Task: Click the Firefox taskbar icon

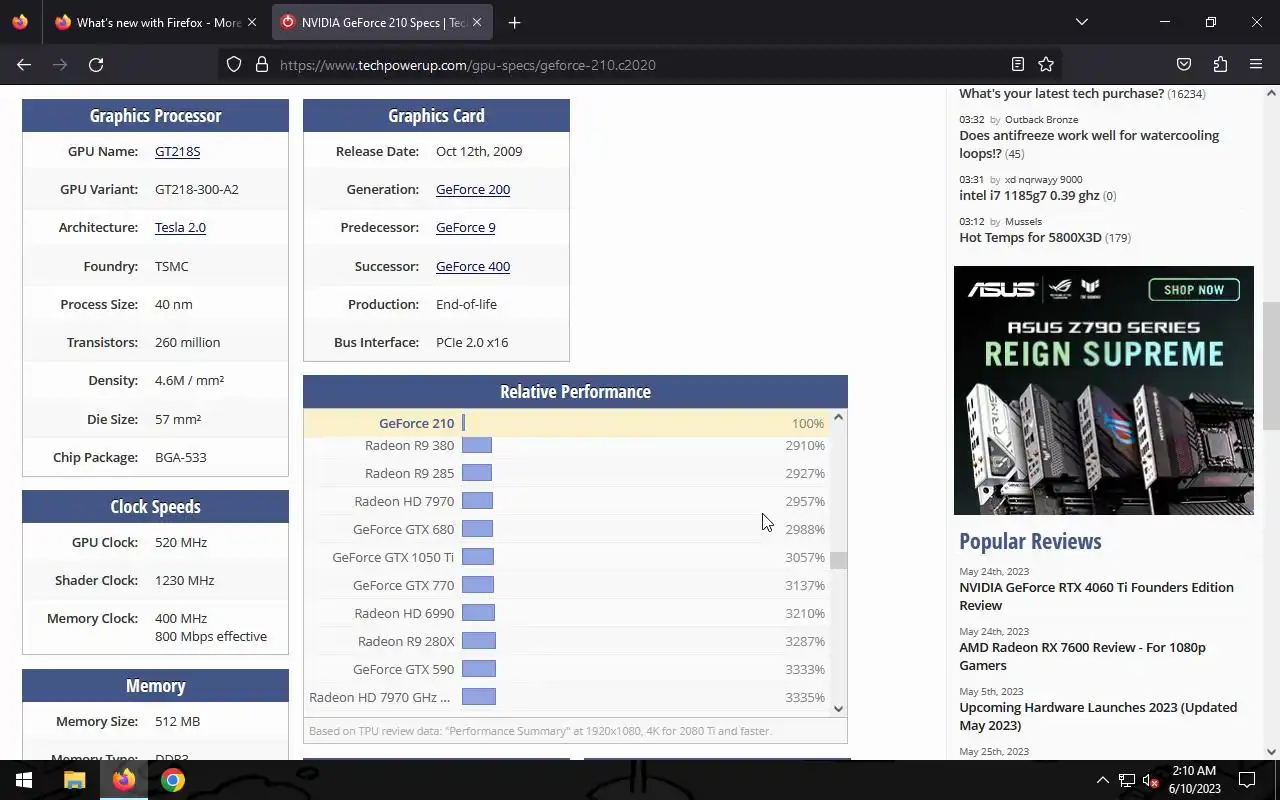Action: [124, 780]
